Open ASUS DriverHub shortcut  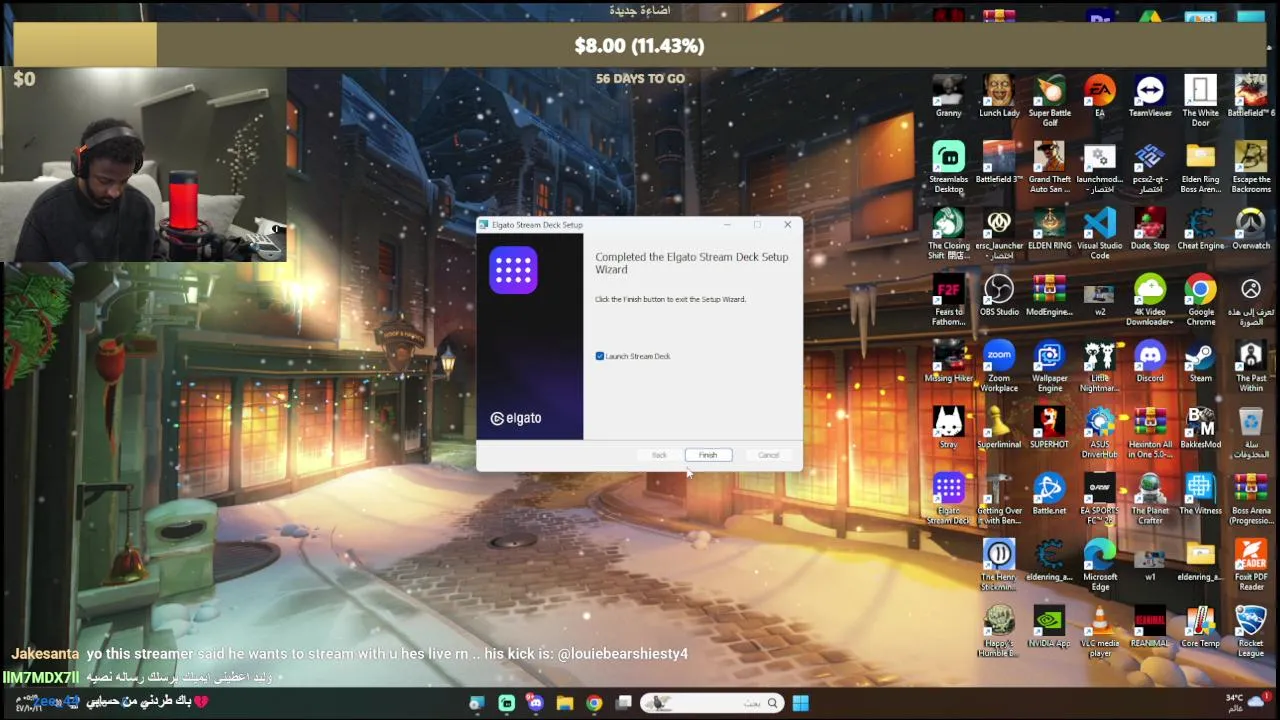click(x=1099, y=432)
